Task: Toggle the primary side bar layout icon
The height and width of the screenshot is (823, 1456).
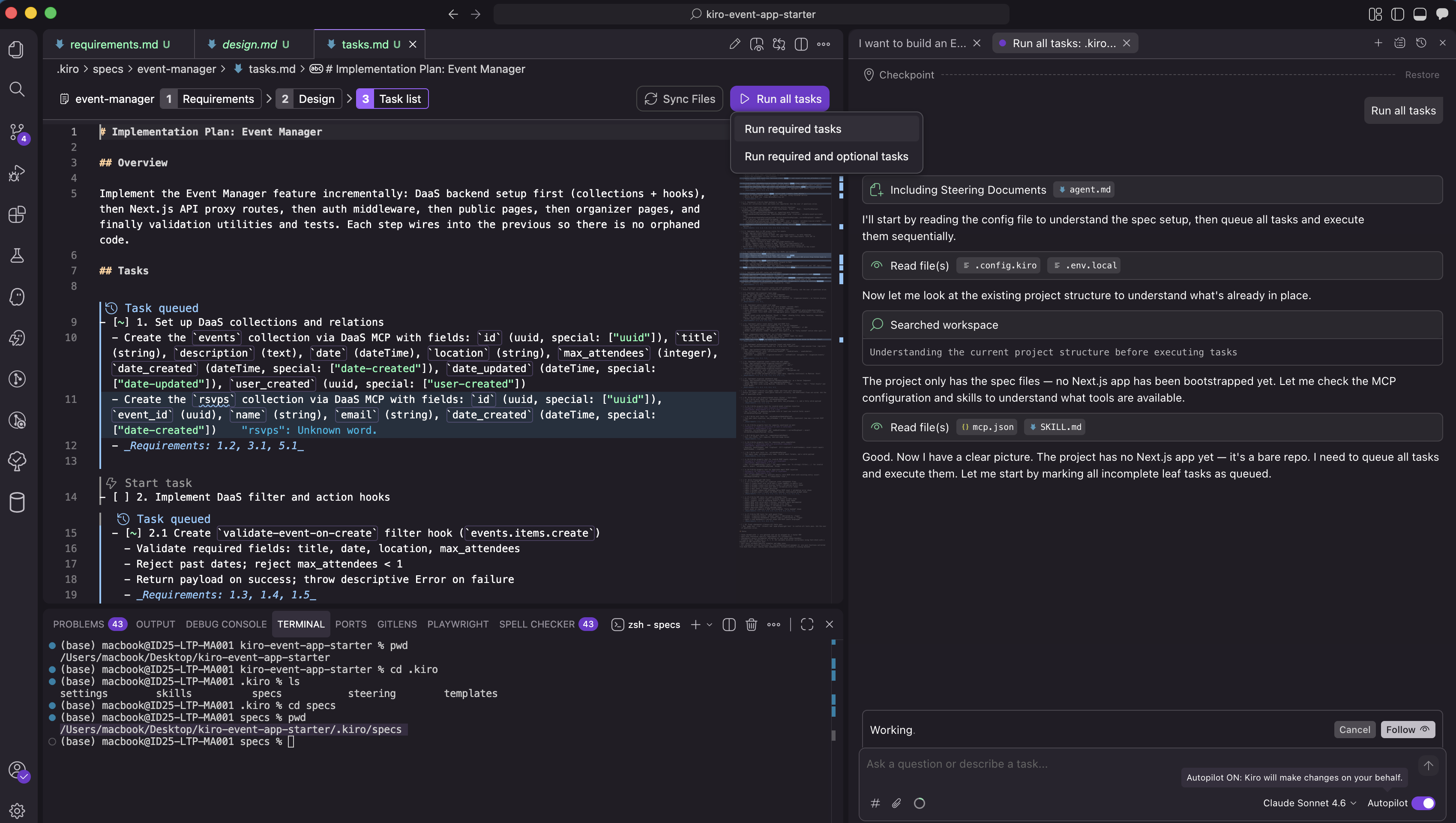Action: pos(1398,14)
